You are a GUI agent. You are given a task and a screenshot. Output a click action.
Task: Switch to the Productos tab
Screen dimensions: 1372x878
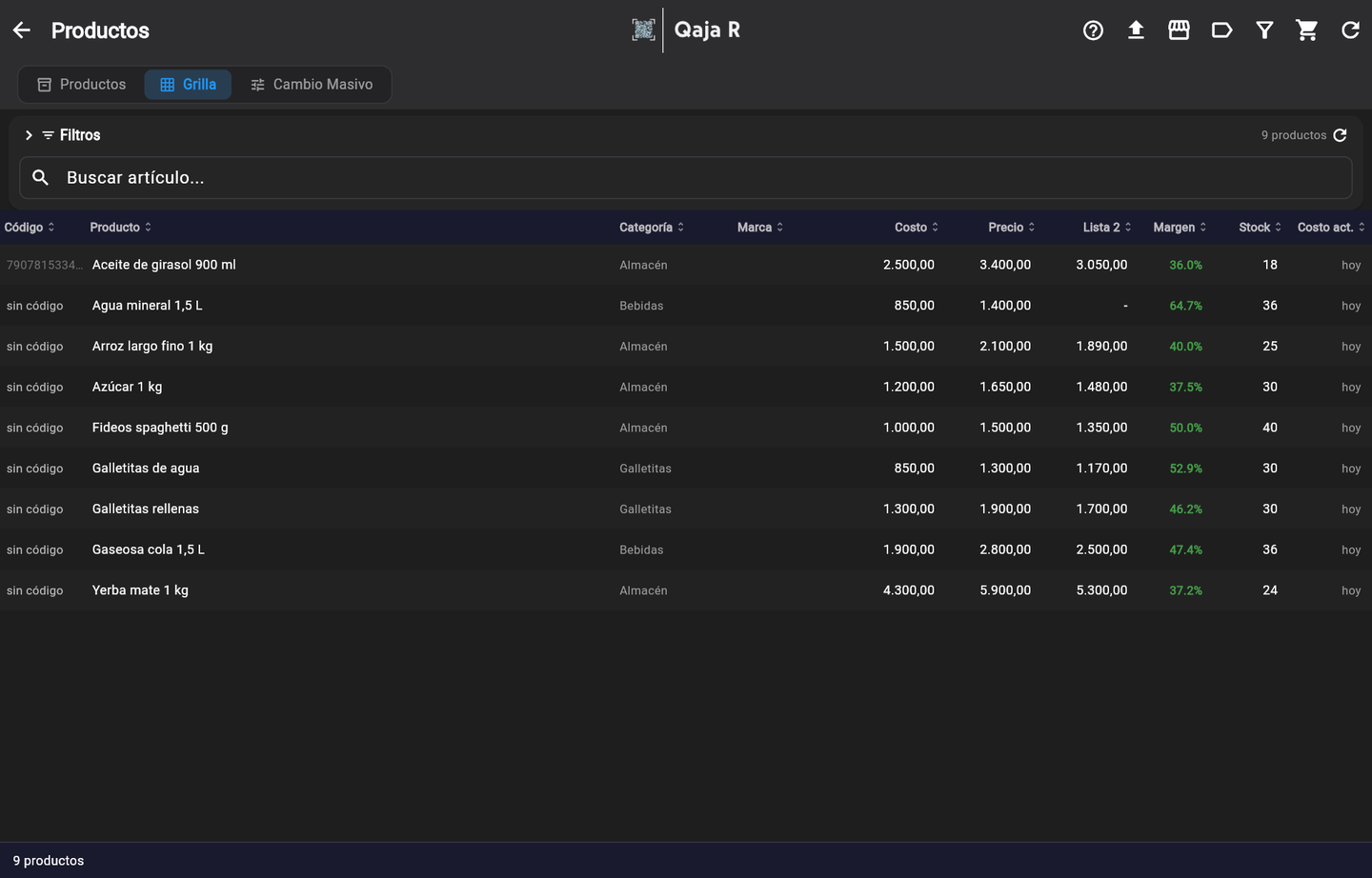[x=82, y=84]
